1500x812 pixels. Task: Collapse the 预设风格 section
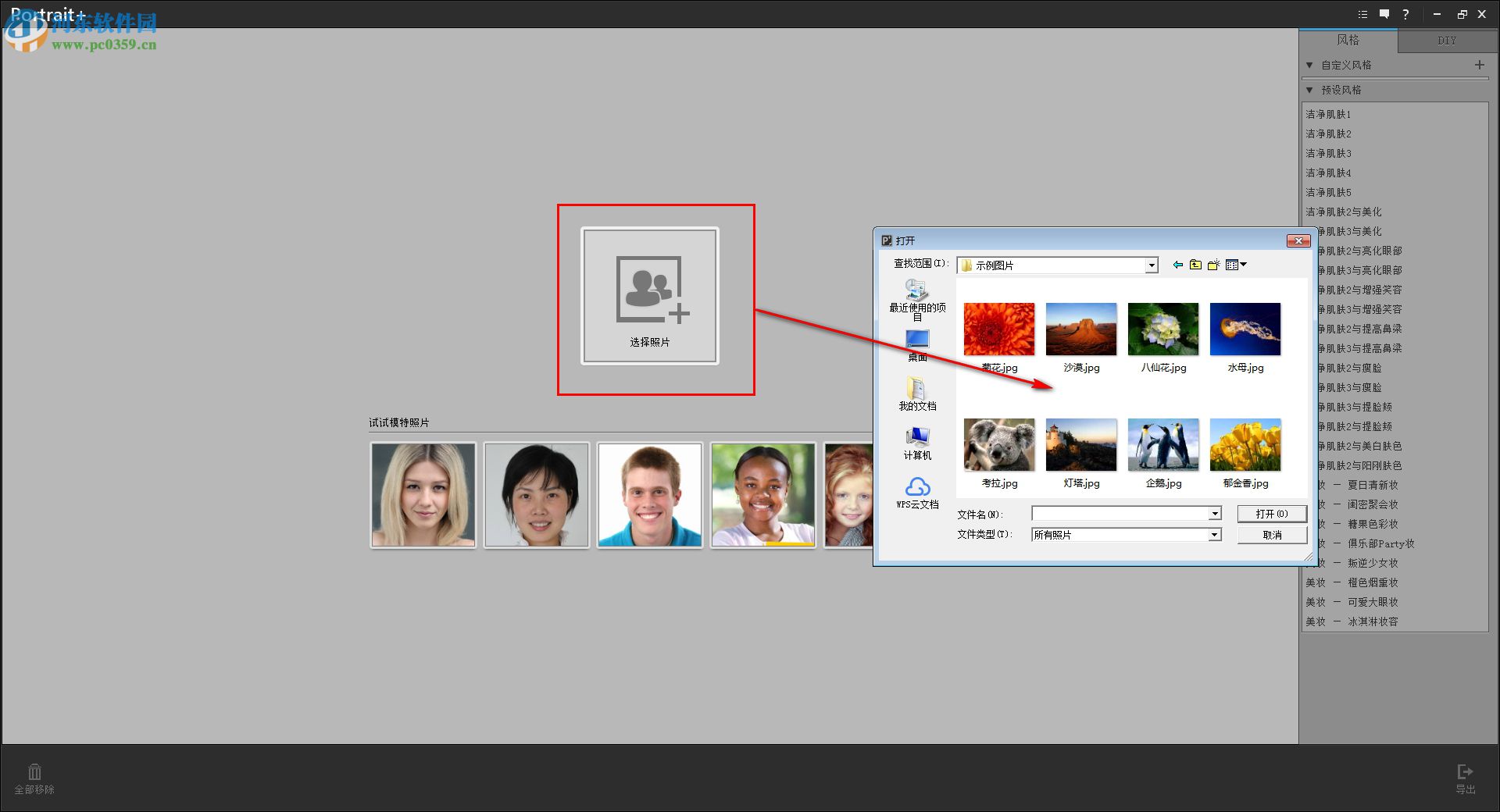click(1309, 91)
